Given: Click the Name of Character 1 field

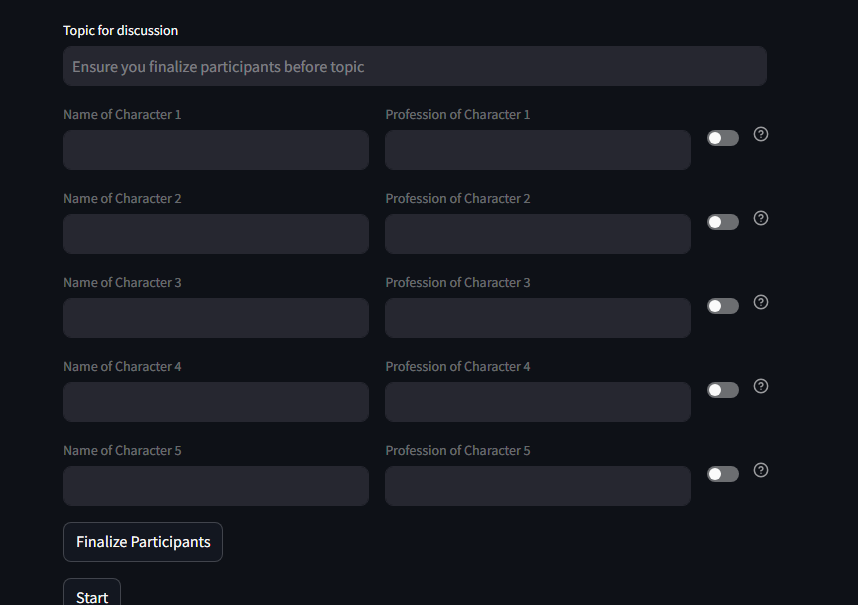Looking at the screenshot, I should tap(216, 150).
